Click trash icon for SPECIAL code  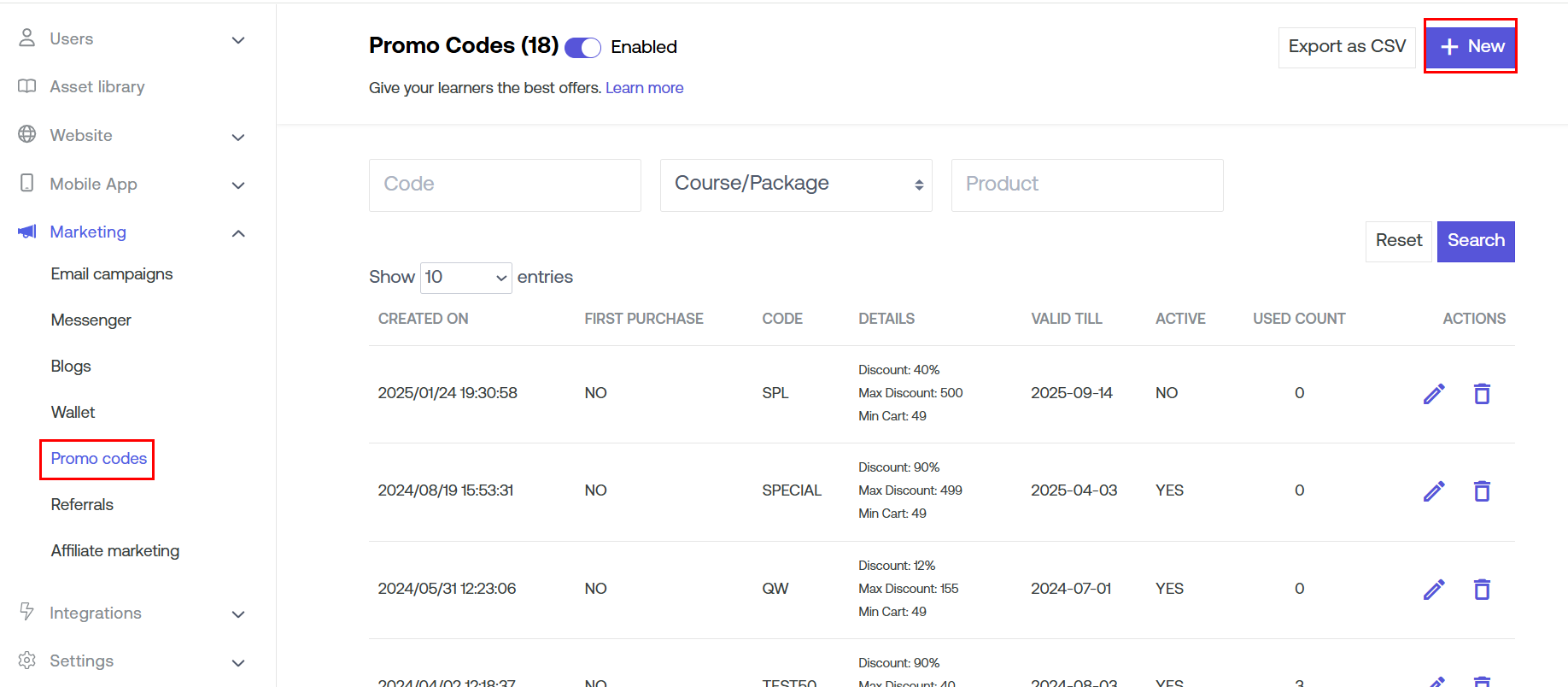1482,491
